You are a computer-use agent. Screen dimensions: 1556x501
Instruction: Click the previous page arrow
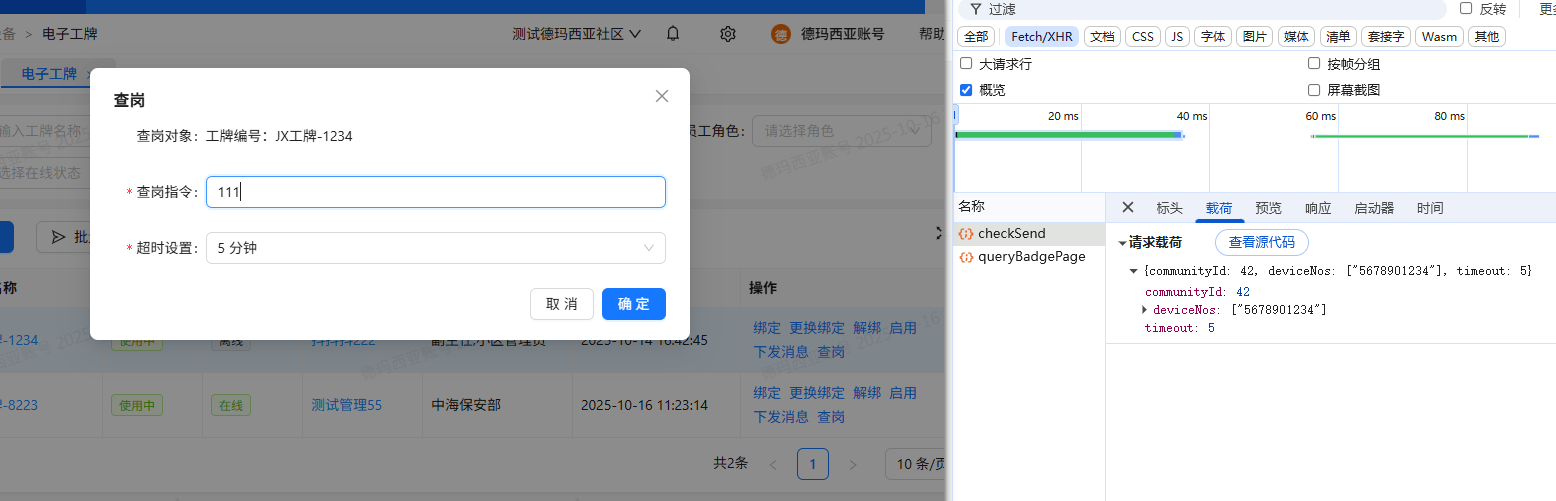click(x=773, y=464)
